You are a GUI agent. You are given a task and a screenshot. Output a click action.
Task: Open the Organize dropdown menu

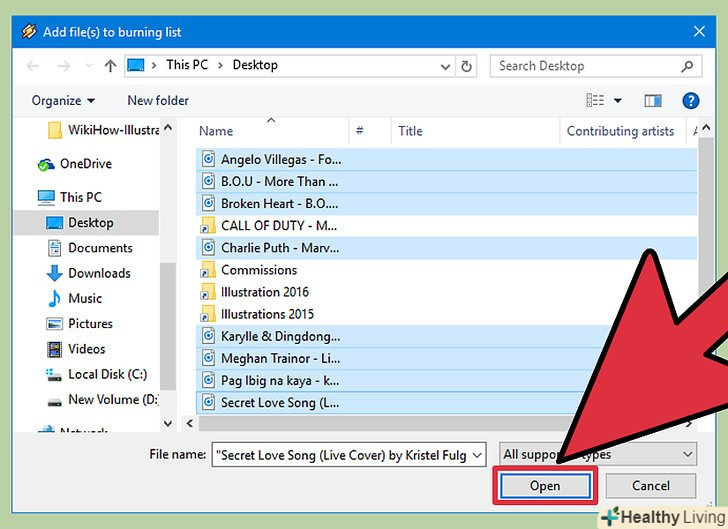point(63,101)
